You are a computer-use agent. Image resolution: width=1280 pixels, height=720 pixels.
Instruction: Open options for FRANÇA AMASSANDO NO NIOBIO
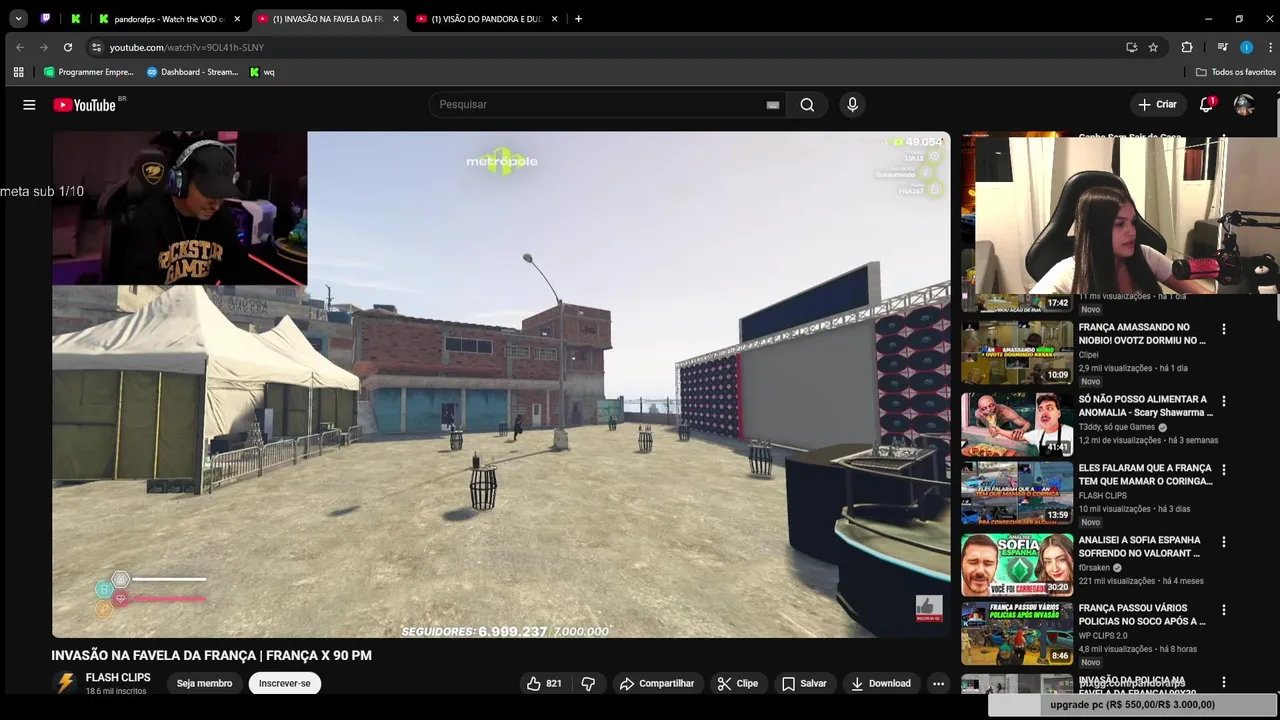click(x=1223, y=329)
